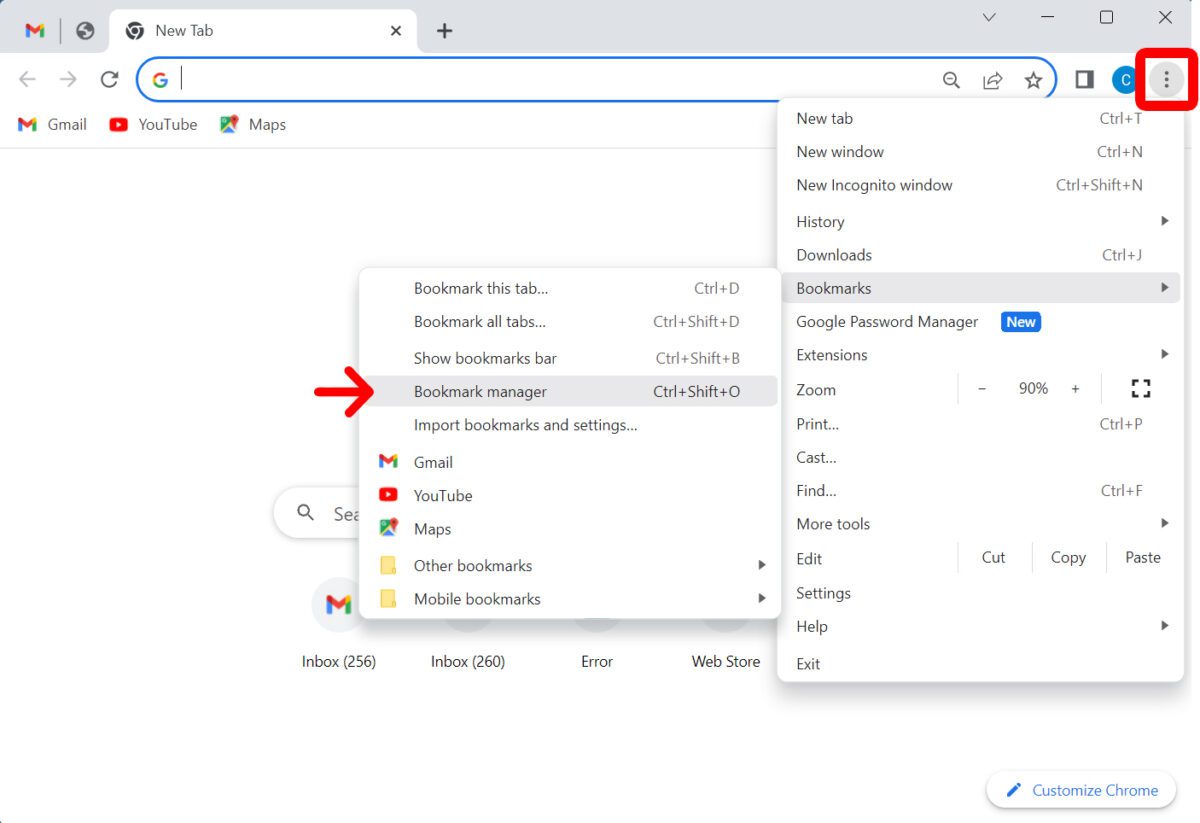Expand the More tools submenu
This screenshot has width=1200, height=823.
[1165, 523]
